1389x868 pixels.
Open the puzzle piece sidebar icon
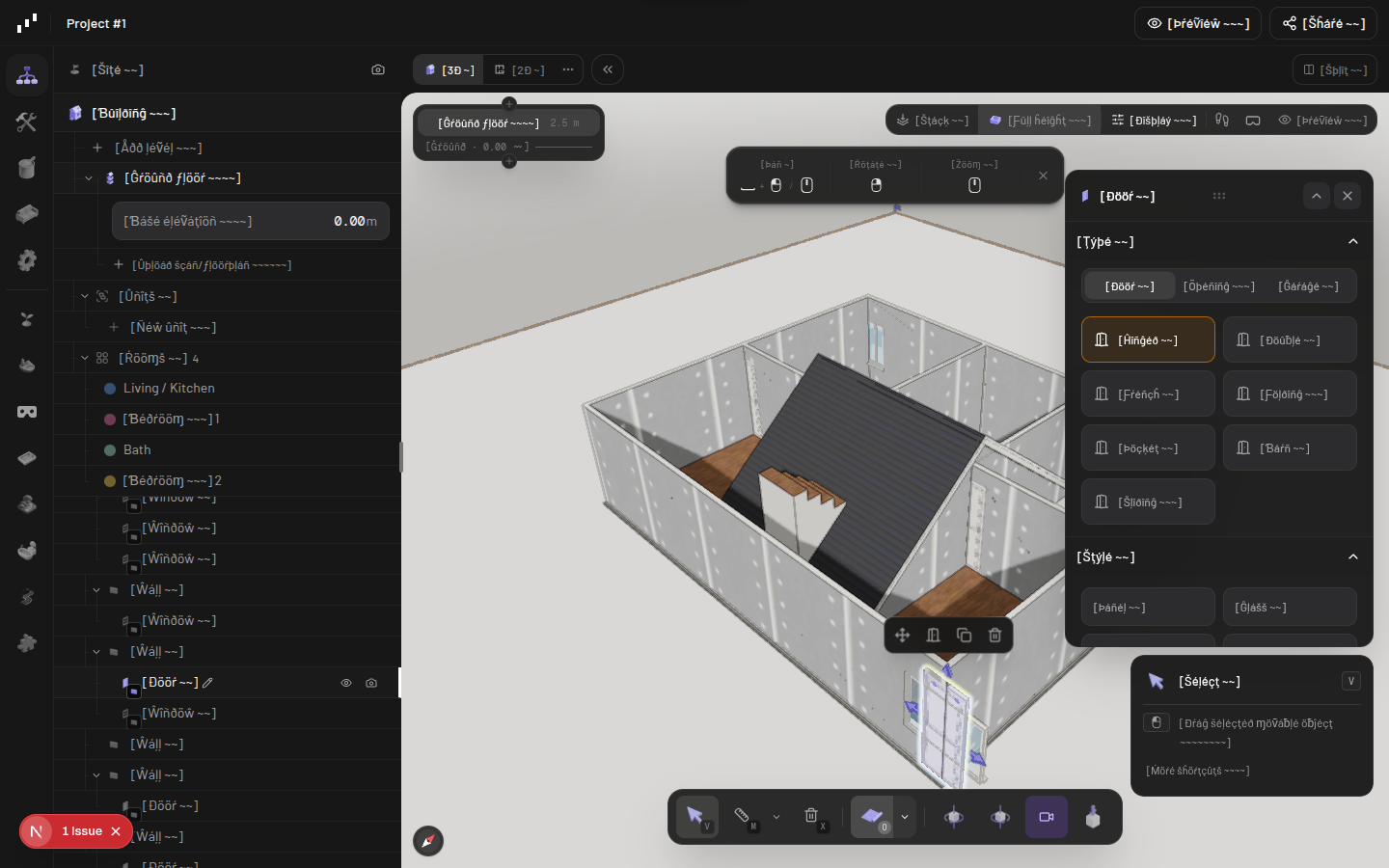pos(27,643)
